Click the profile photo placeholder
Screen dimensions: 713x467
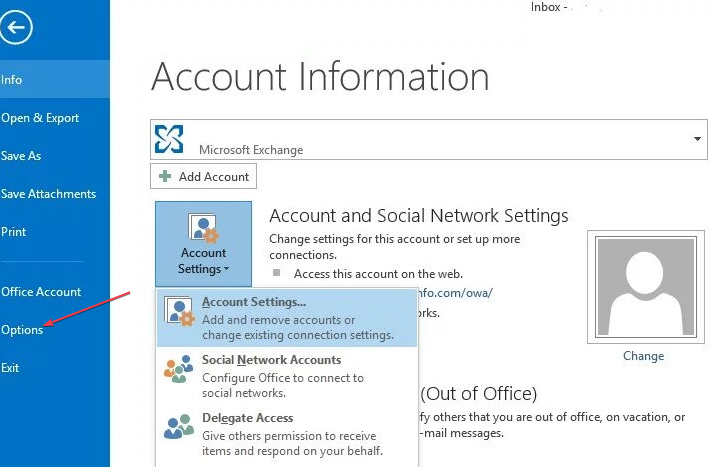[x=646, y=286]
